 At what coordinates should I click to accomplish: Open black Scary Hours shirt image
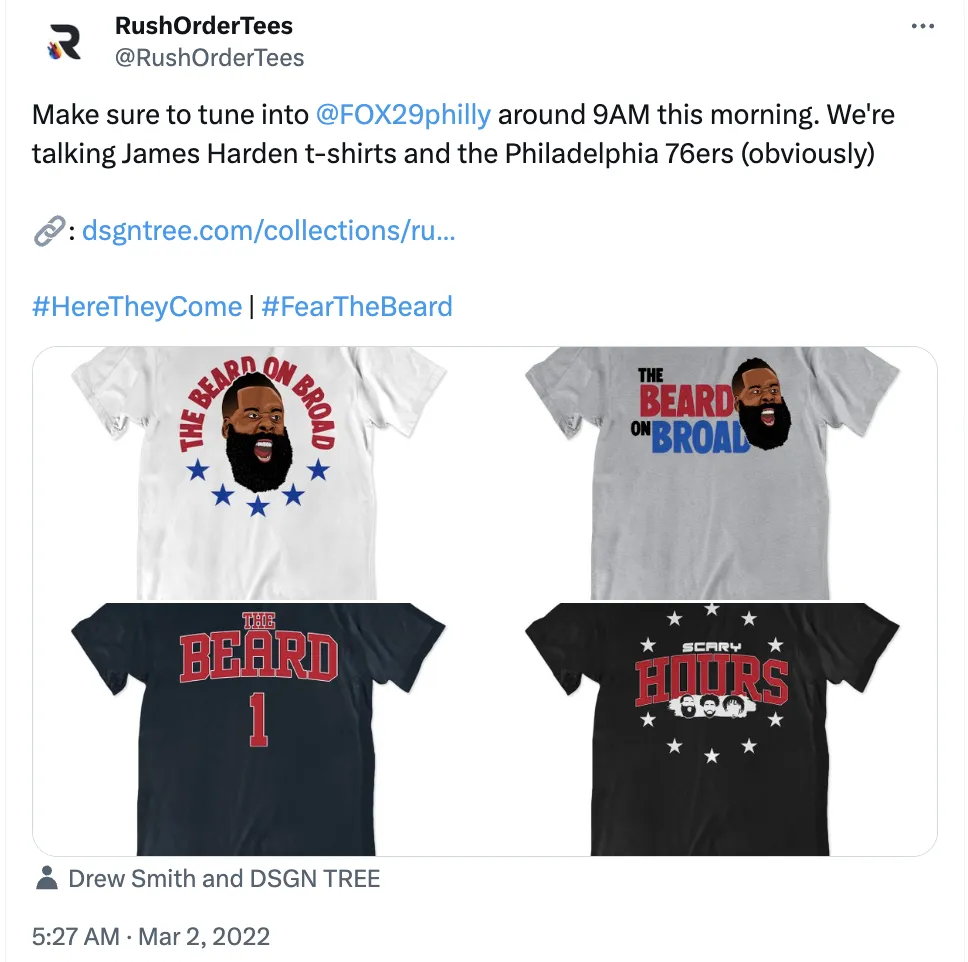point(712,729)
